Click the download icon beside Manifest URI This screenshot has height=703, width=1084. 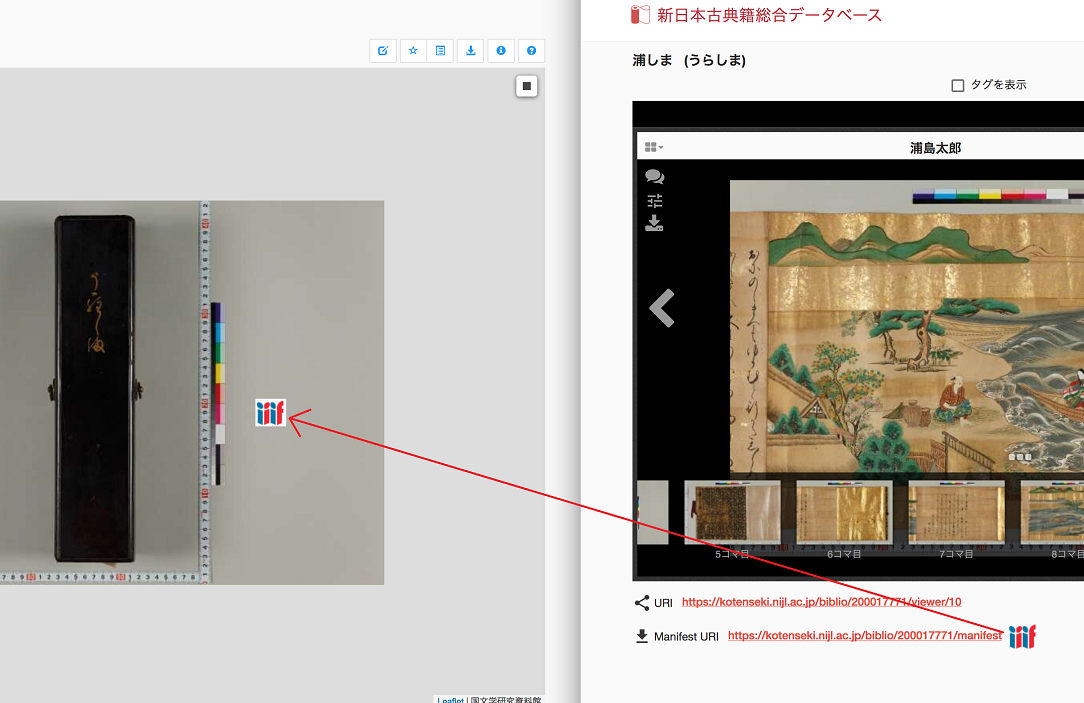tap(642, 636)
